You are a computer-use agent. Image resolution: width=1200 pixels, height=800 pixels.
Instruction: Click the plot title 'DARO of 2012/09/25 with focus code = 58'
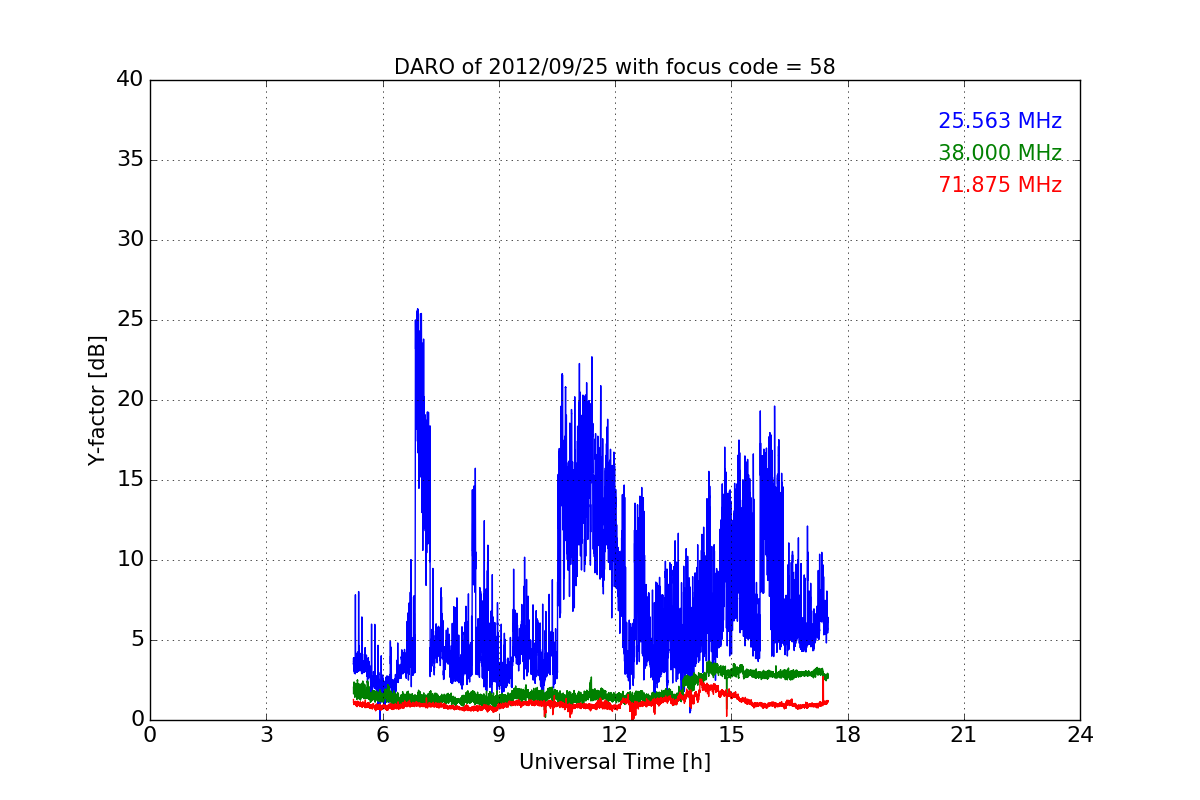pyautogui.click(x=614, y=67)
